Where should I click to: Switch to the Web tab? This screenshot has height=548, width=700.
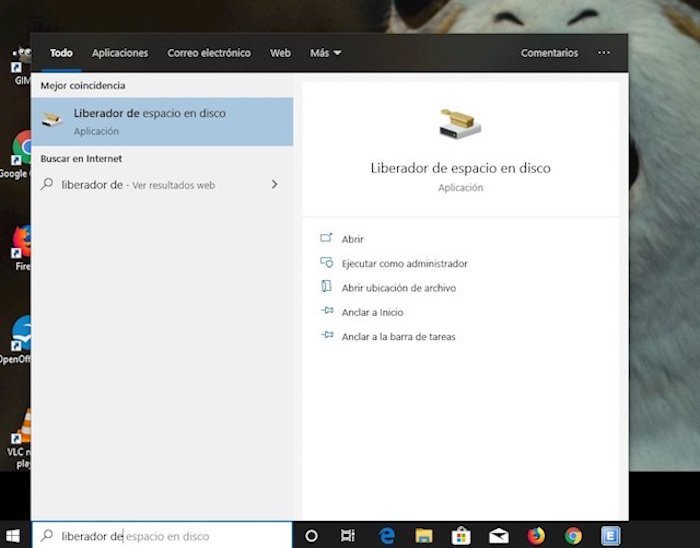[280, 53]
